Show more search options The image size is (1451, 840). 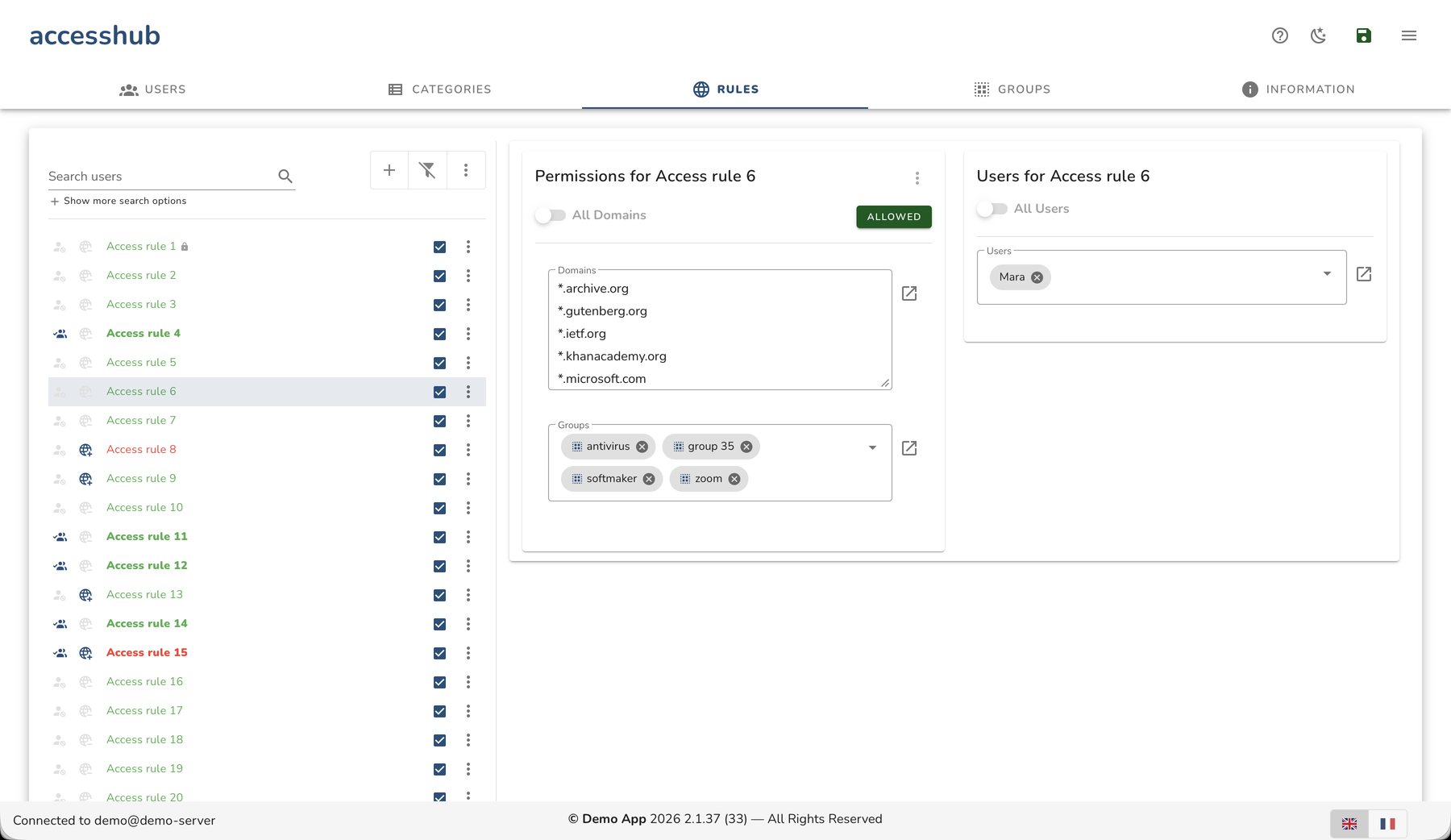click(x=118, y=201)
